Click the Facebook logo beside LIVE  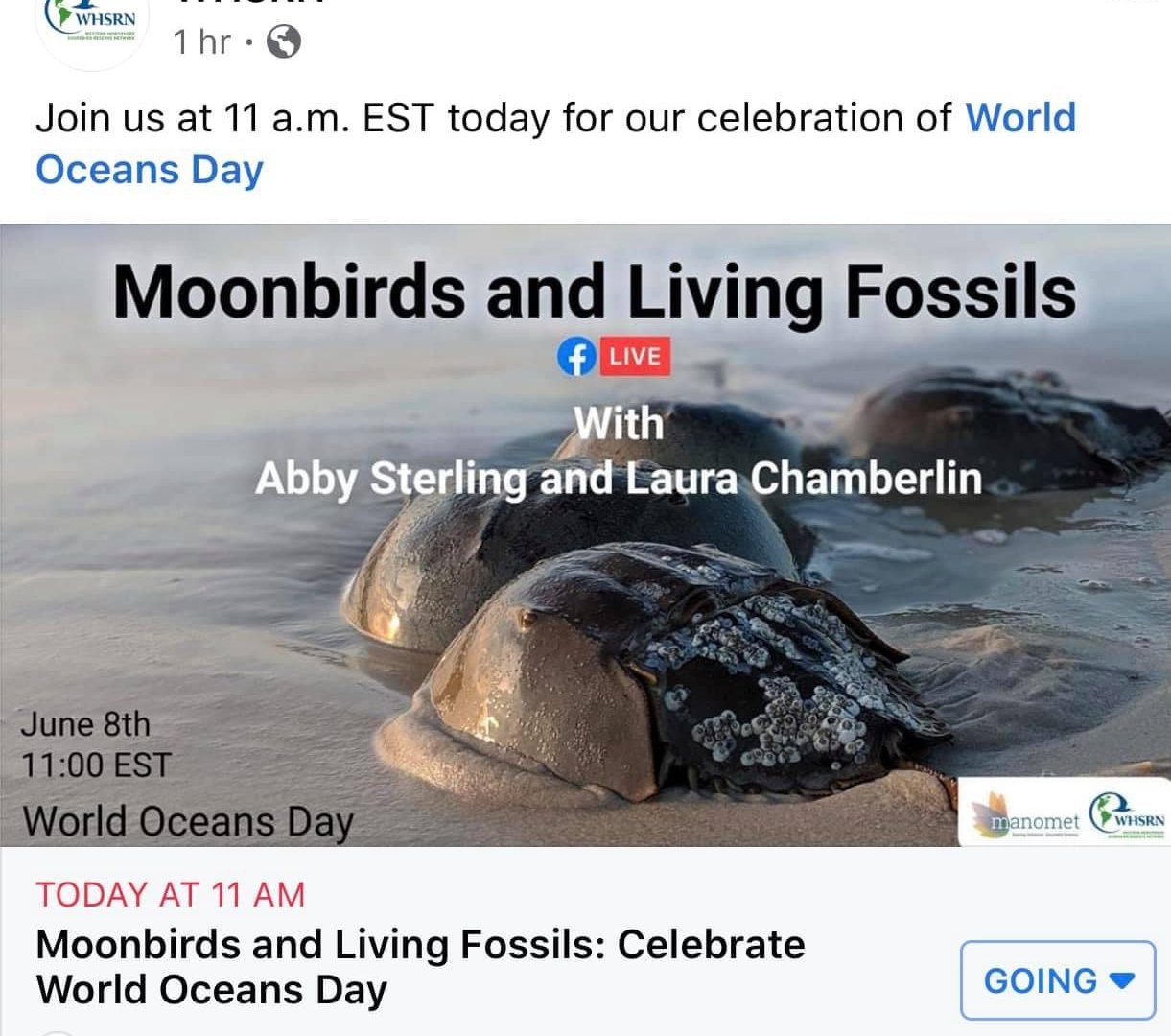(575, 357)
